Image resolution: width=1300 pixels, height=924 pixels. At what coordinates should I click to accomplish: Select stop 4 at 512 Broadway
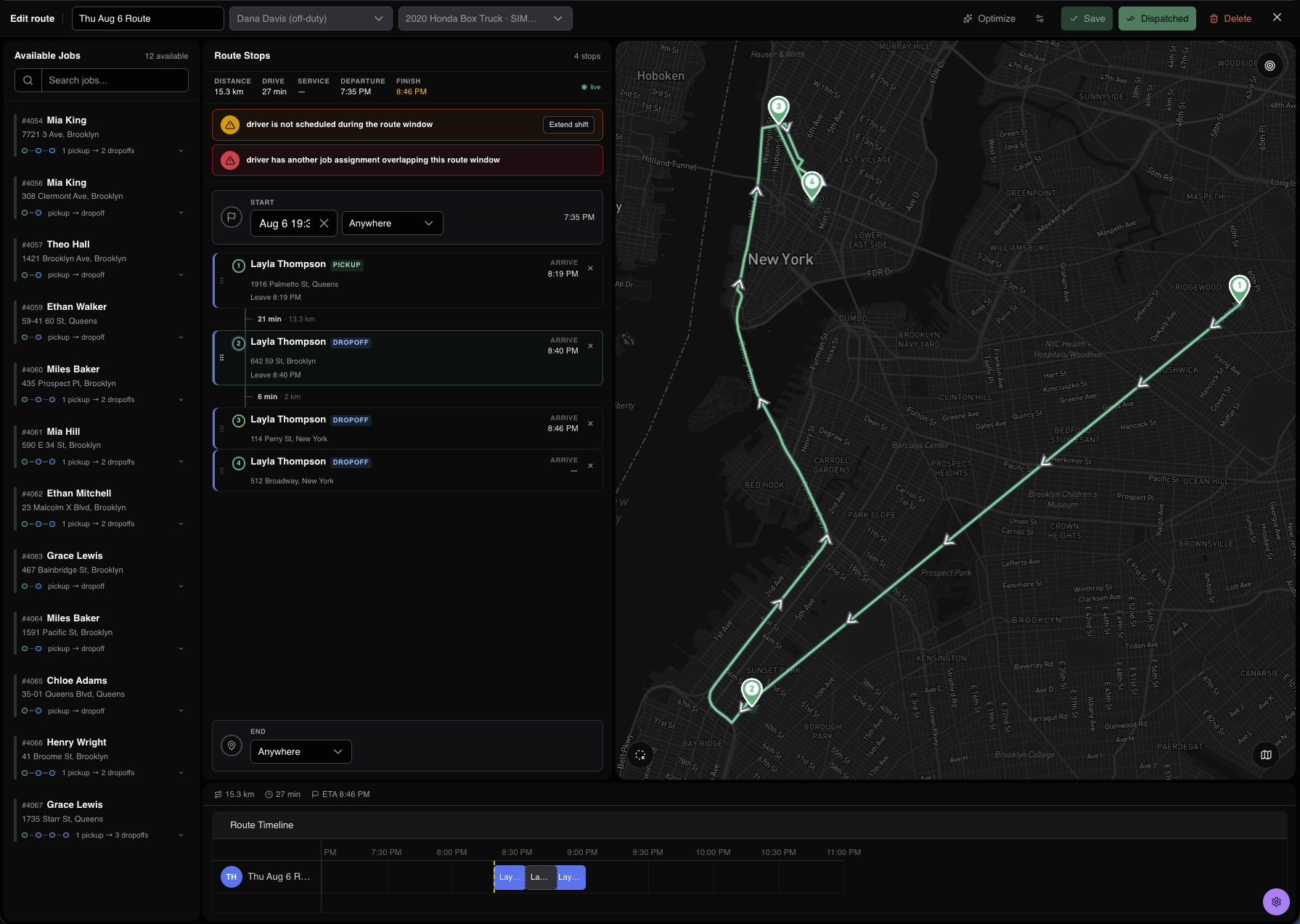pyautogui.click(x=407, y=470)
